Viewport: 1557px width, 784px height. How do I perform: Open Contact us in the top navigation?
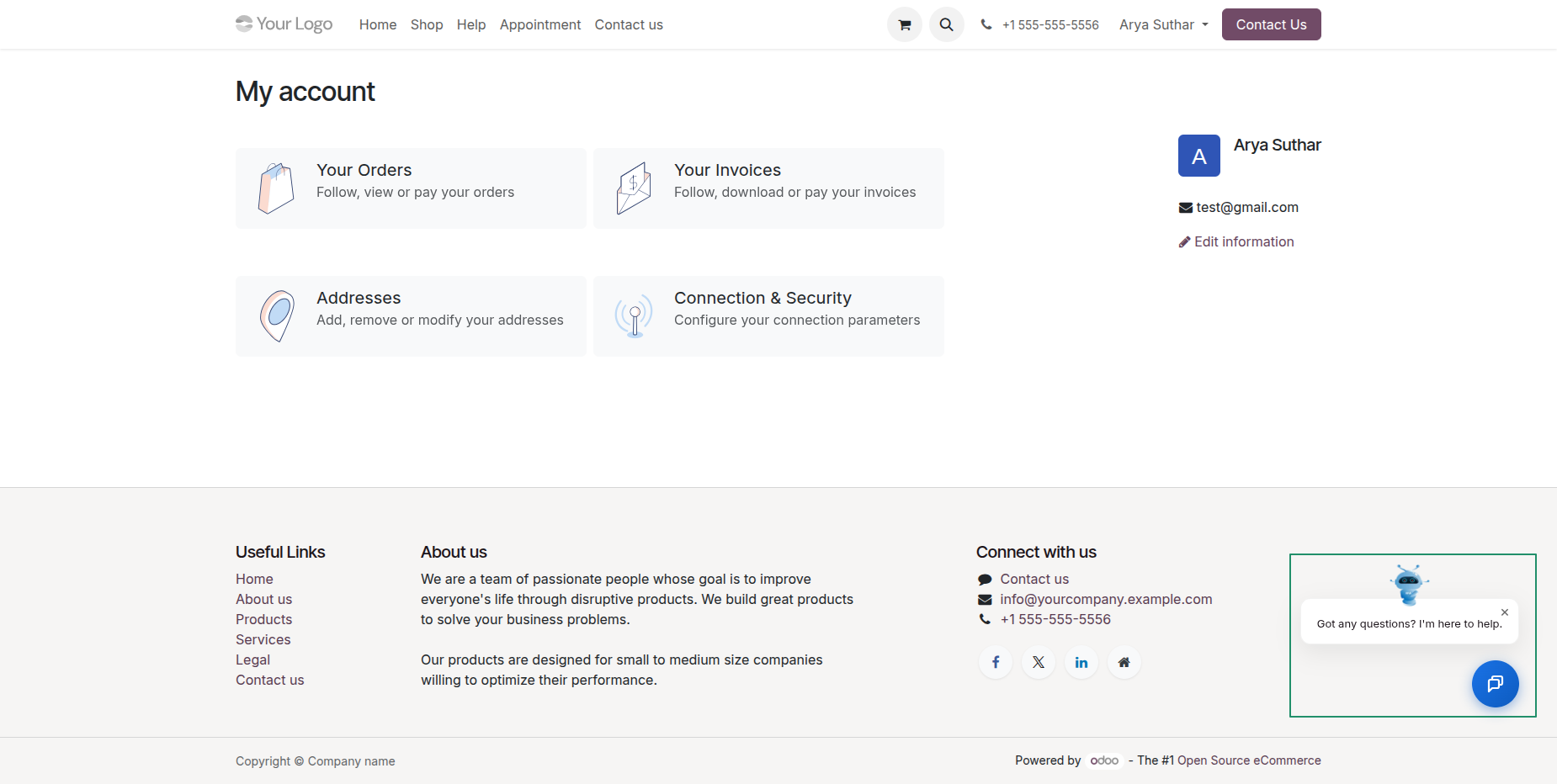629,24
